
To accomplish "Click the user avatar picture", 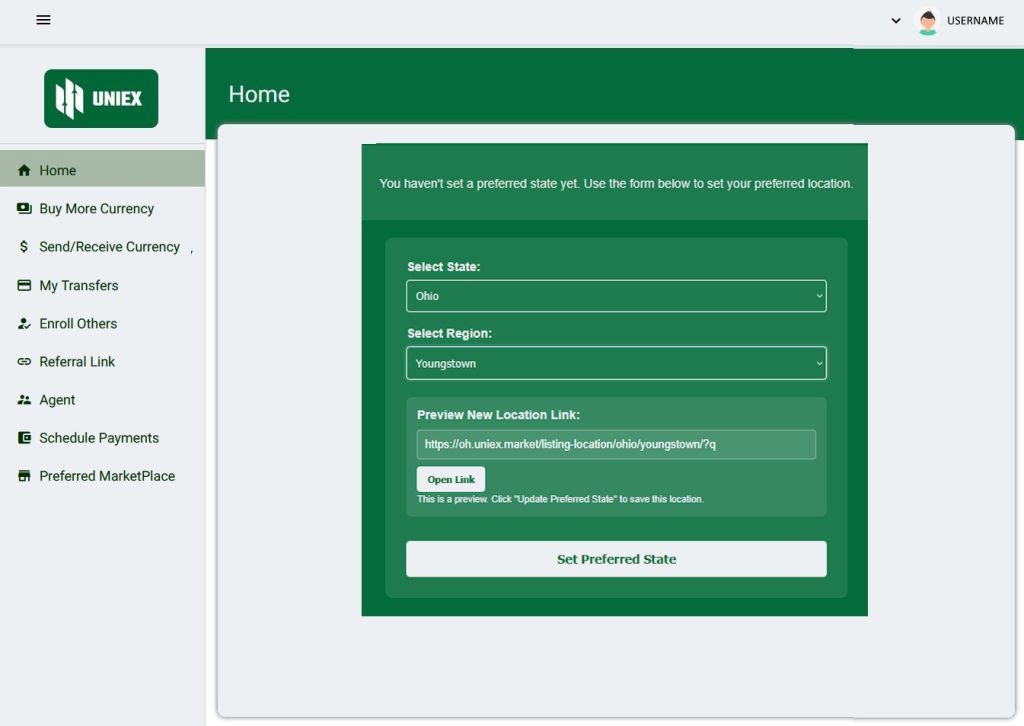I will coord(928,21).
